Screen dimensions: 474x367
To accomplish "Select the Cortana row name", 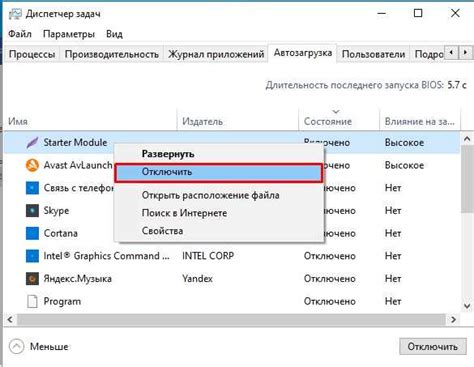I will (61, 233).
